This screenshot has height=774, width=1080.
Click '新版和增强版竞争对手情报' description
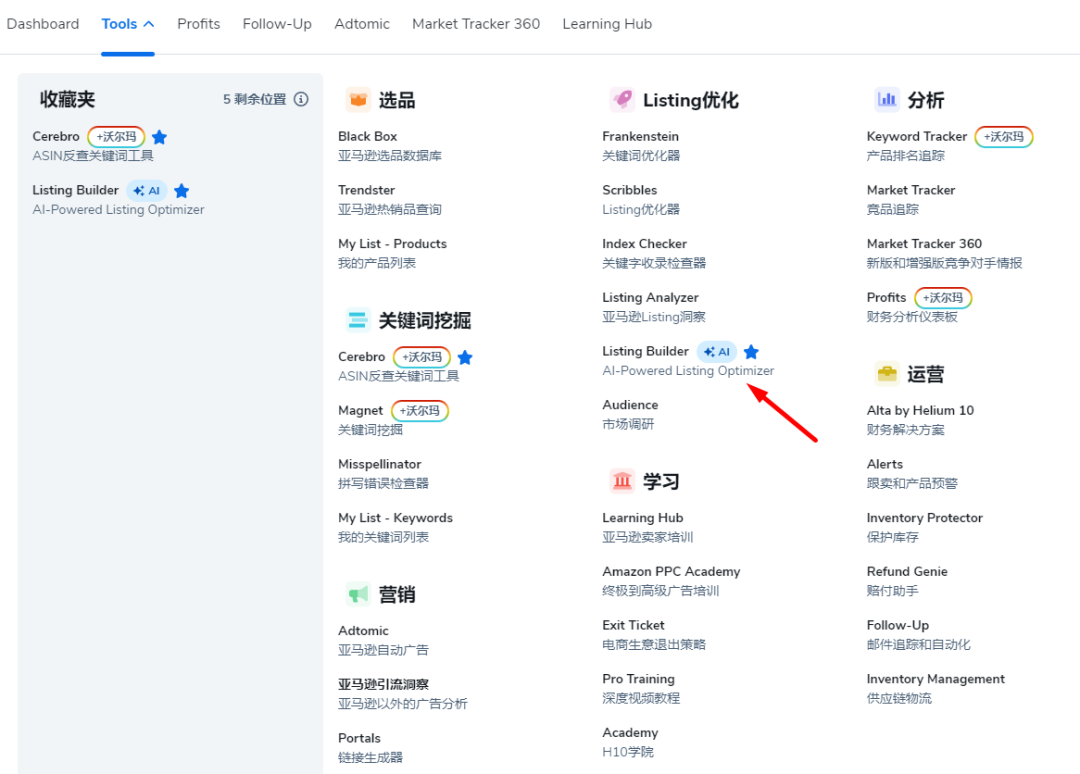944,263
